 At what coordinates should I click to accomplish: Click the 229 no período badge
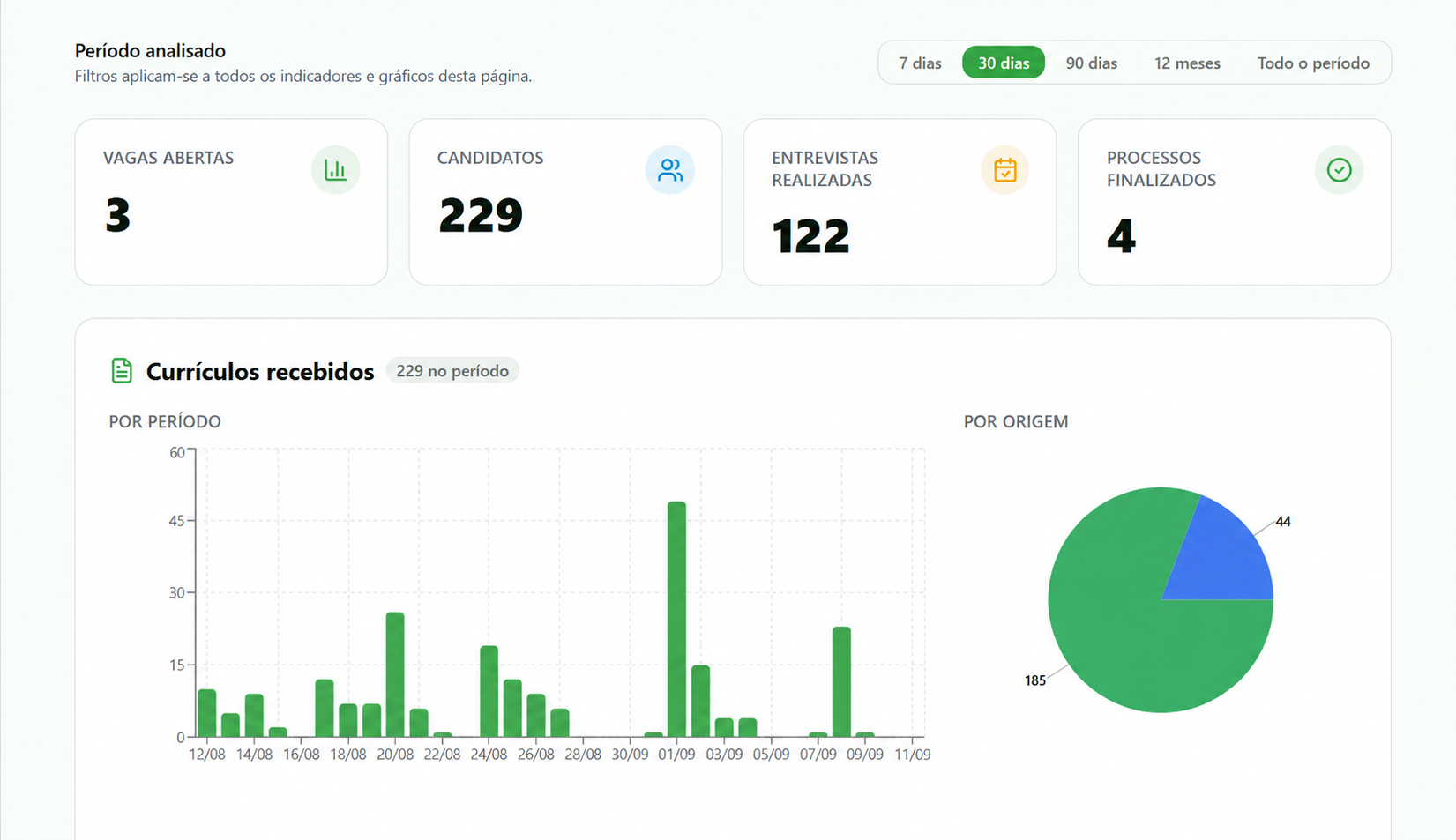(452, 371)
